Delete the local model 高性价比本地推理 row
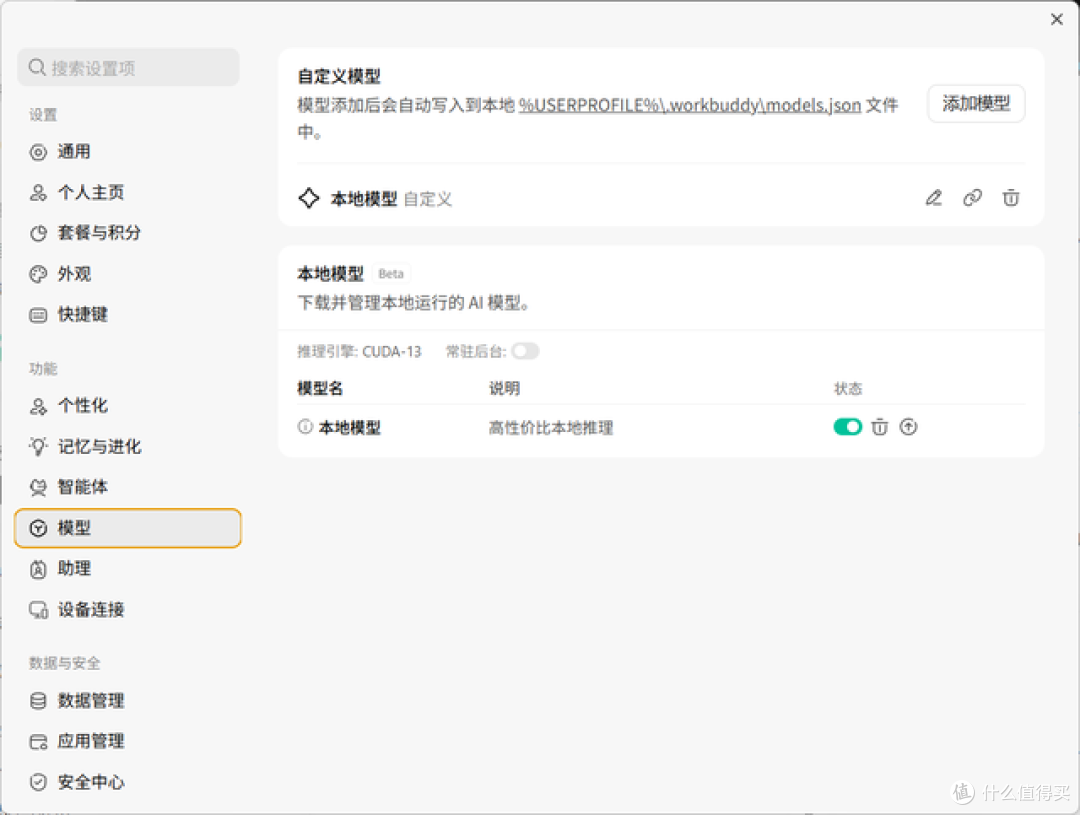 click(x=880, y=427)
